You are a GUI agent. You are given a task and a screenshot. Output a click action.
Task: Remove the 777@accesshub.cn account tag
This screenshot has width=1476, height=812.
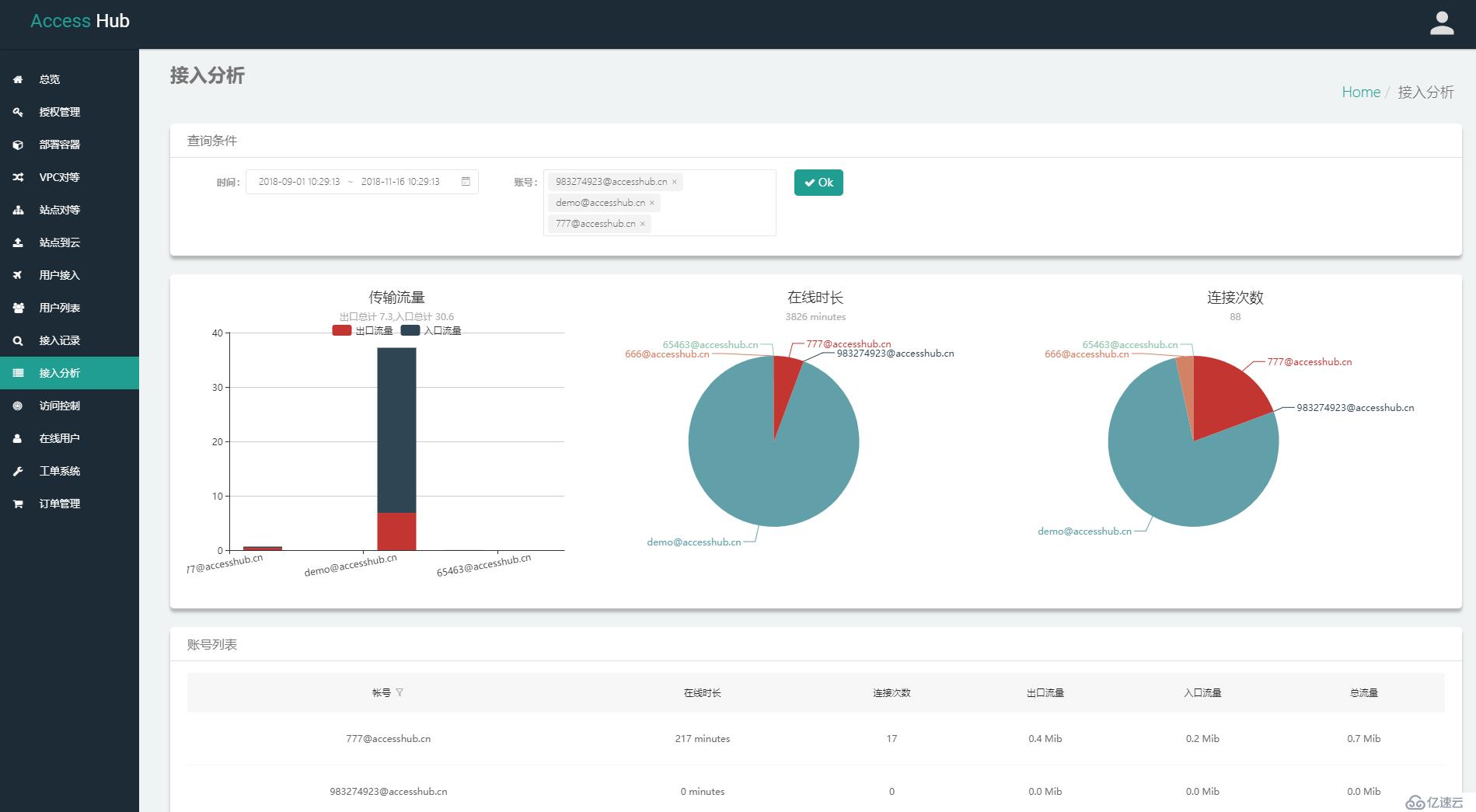(x=643, y=224)
